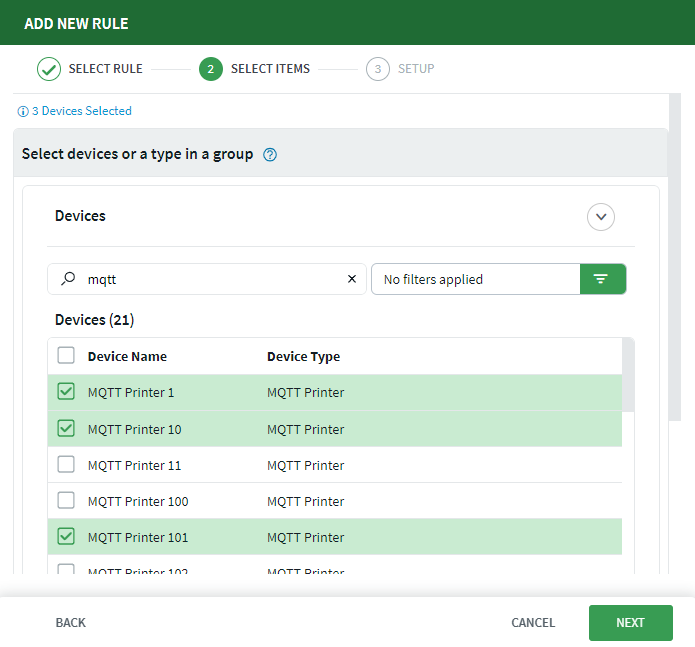Select the MQTT Printer 11 name text
The height and width of the screenshot is (647, 695).
pyautogui.click(x=134, y=465)
